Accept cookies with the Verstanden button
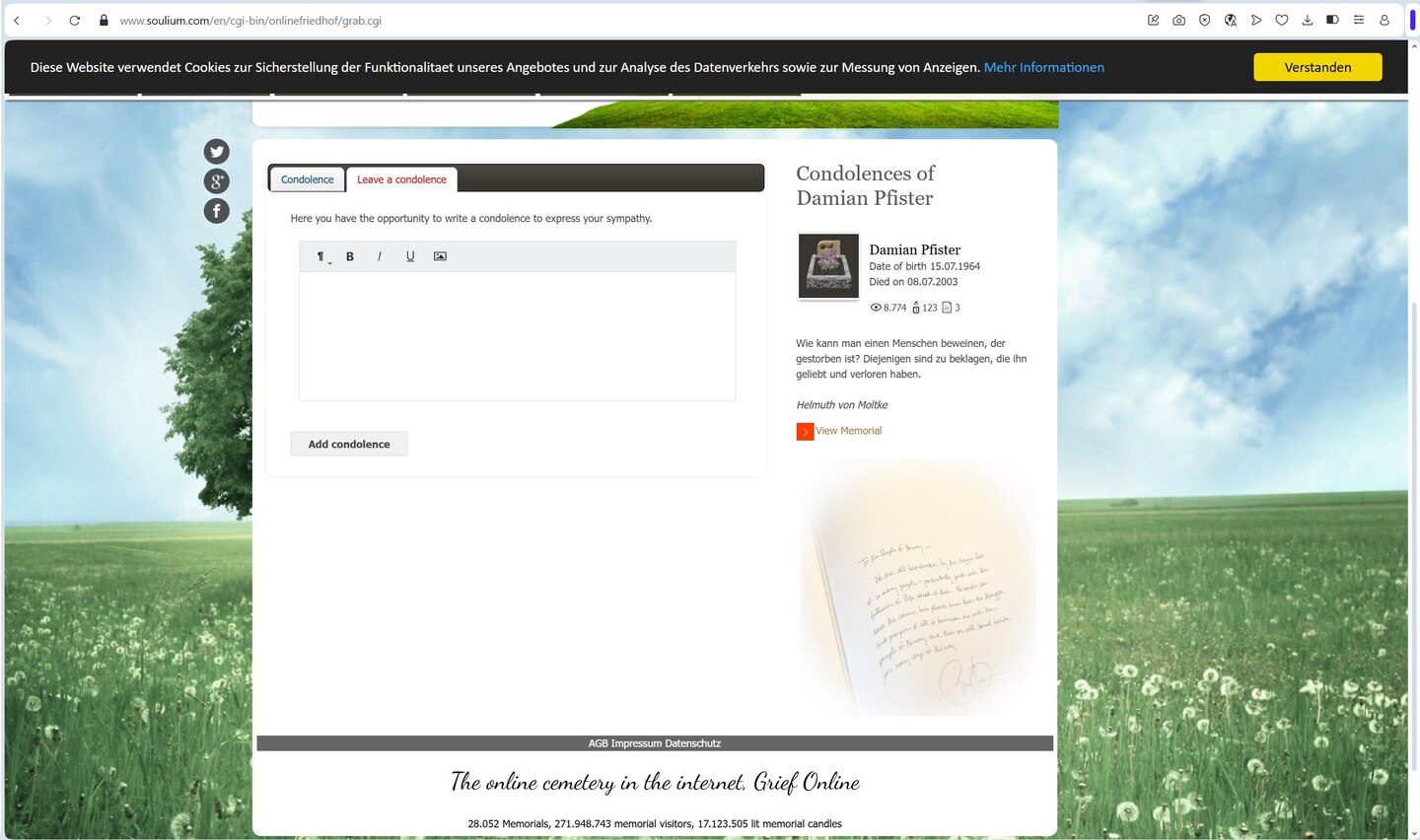This screenshot has height=840, width=1420. tap(1317, 67)
